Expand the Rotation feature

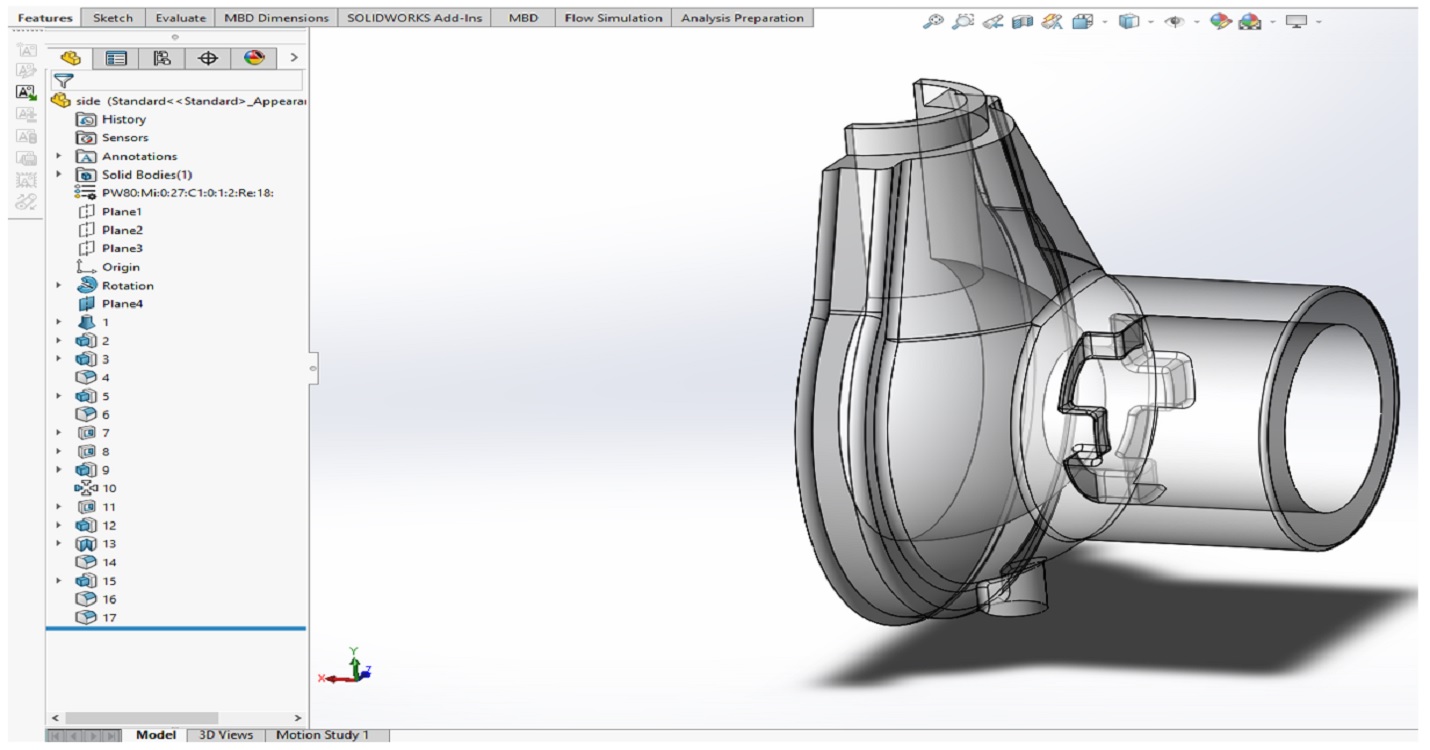[x=59, y=285]
